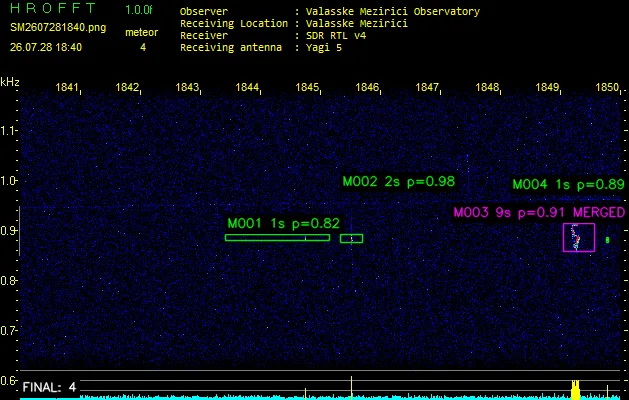Select the label "M003 9s p=0.91 MERGED"
The image size is (629, 400).
[x=539, y=212]
